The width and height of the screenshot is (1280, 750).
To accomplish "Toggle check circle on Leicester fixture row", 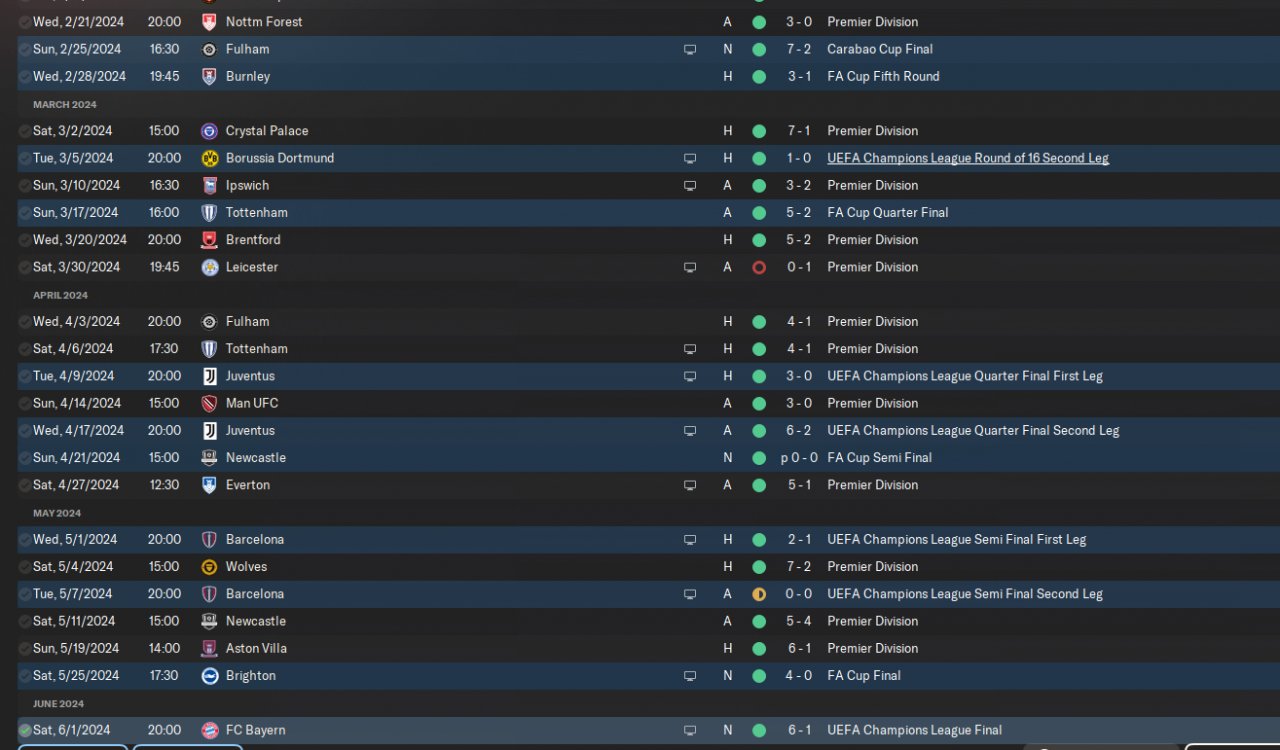I will coord(25,267).
